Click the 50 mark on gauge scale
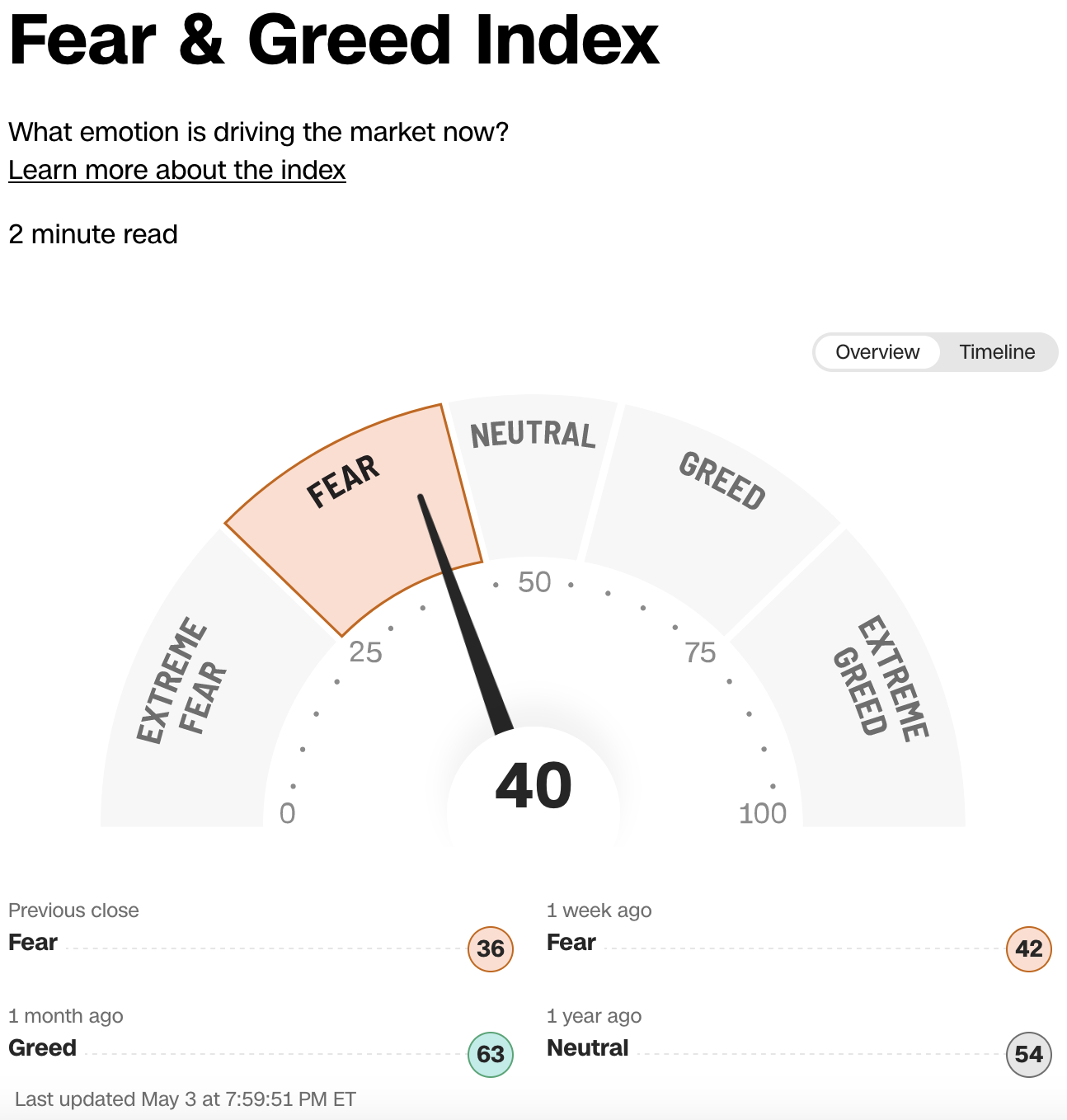This screenshot has height=1120, width=1067. click(x=534, y=582)
